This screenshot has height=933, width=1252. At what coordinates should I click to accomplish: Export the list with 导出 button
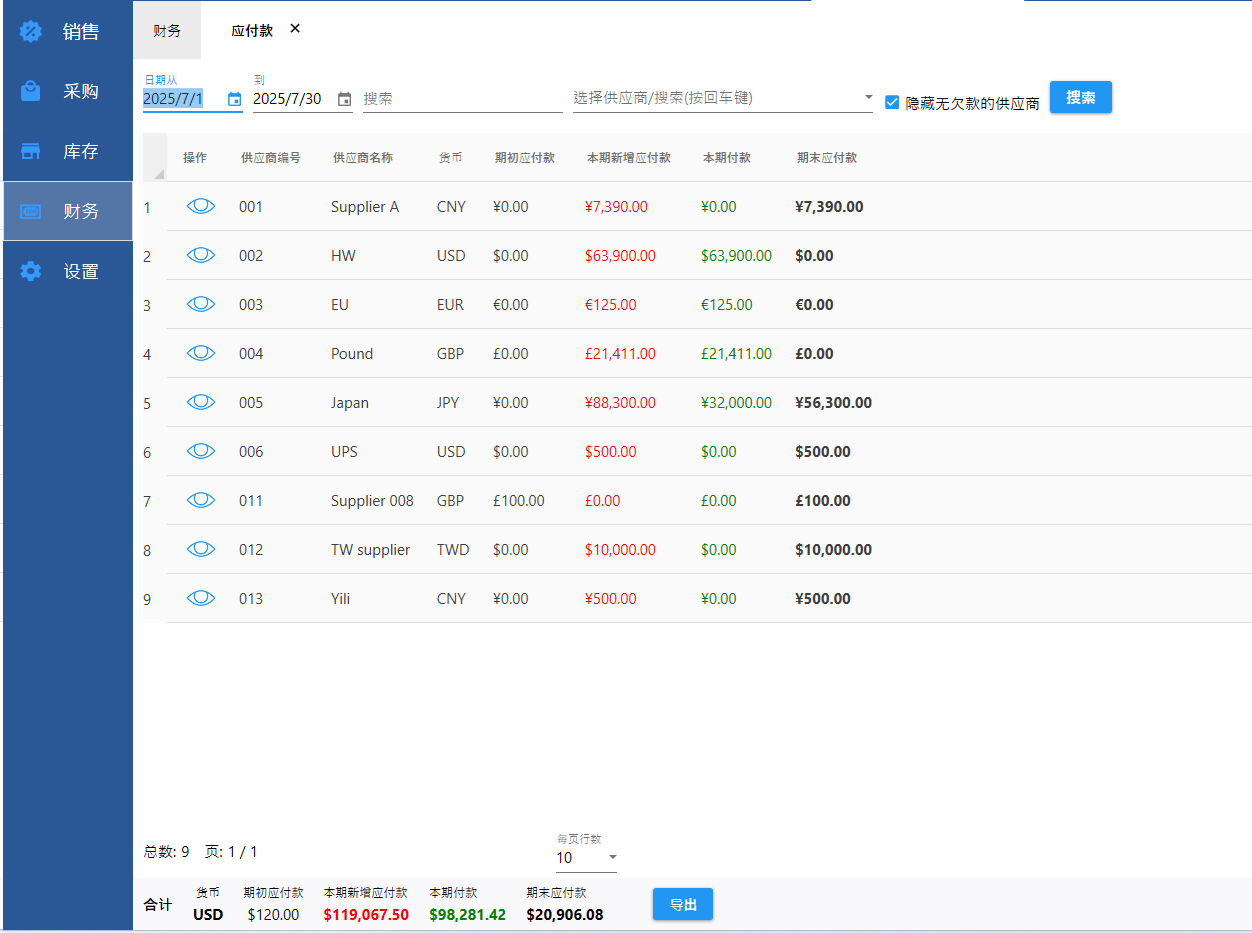[x=683, y=904]
